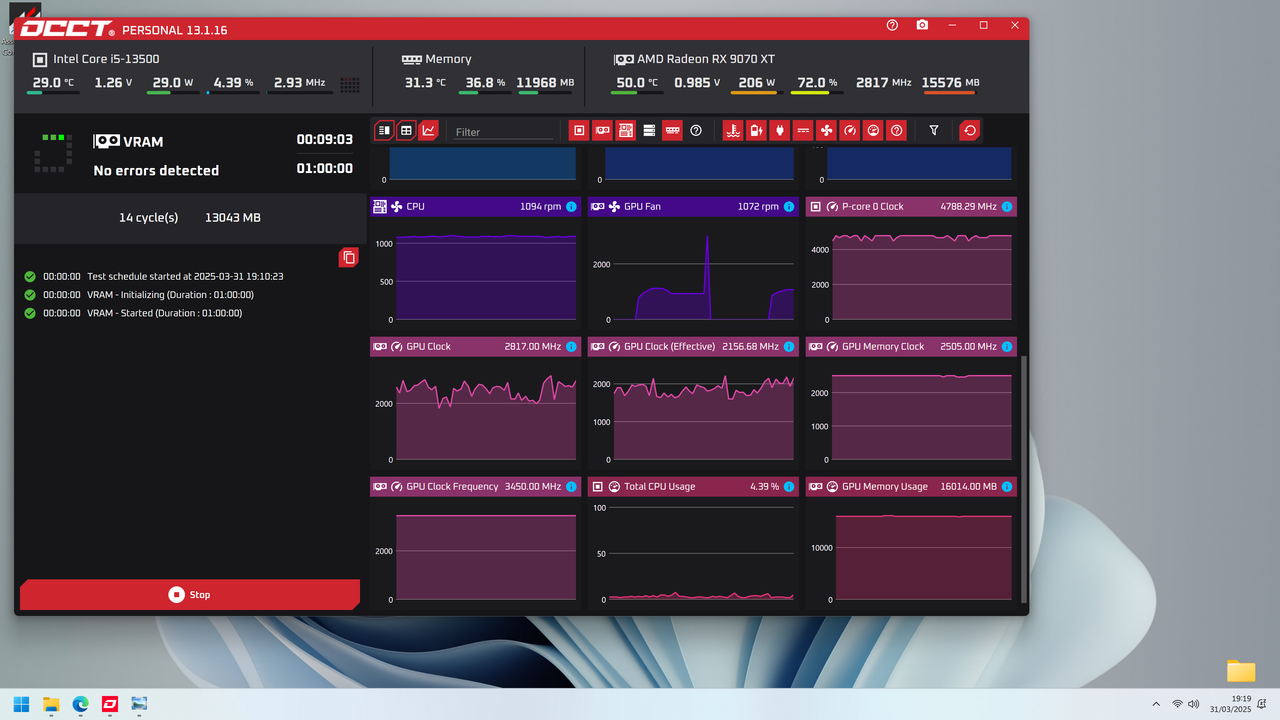Toggle unknown-device sensors filter in hardware group
This screenshot has width=1280, height=720.
696,130
